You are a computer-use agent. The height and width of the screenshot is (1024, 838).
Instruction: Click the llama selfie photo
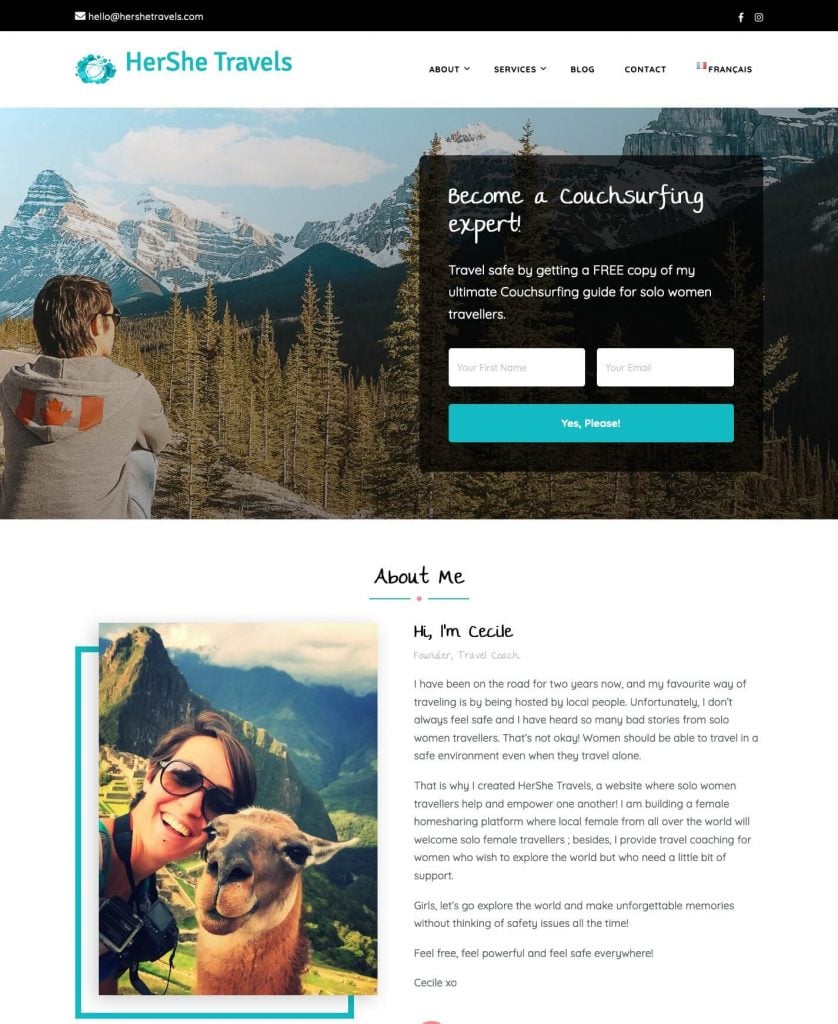(x=238, y=808)
